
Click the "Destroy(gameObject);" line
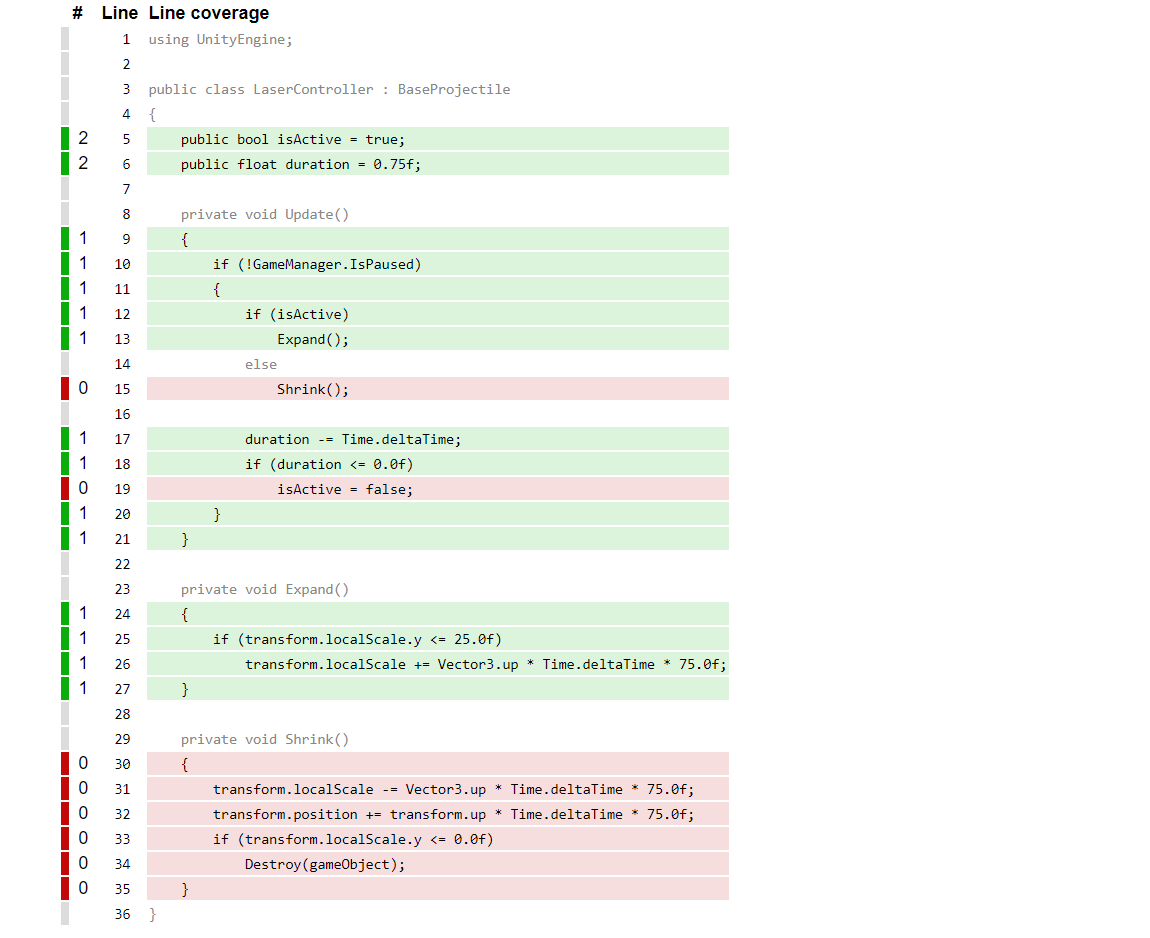point(325,864)
